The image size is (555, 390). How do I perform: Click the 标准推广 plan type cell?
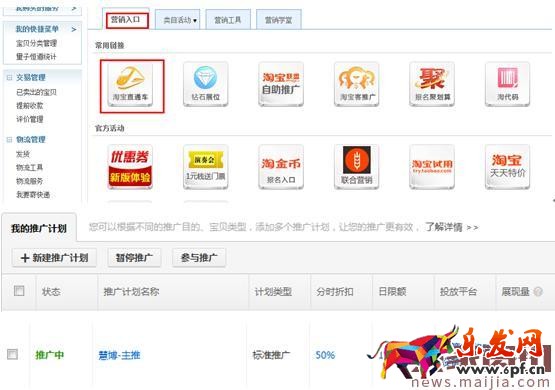(x=271, y=355)
